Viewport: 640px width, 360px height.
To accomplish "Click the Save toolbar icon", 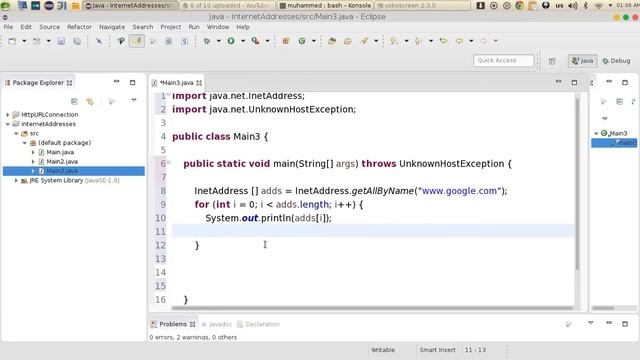I will pyautogui.click(x=61, y=41).
